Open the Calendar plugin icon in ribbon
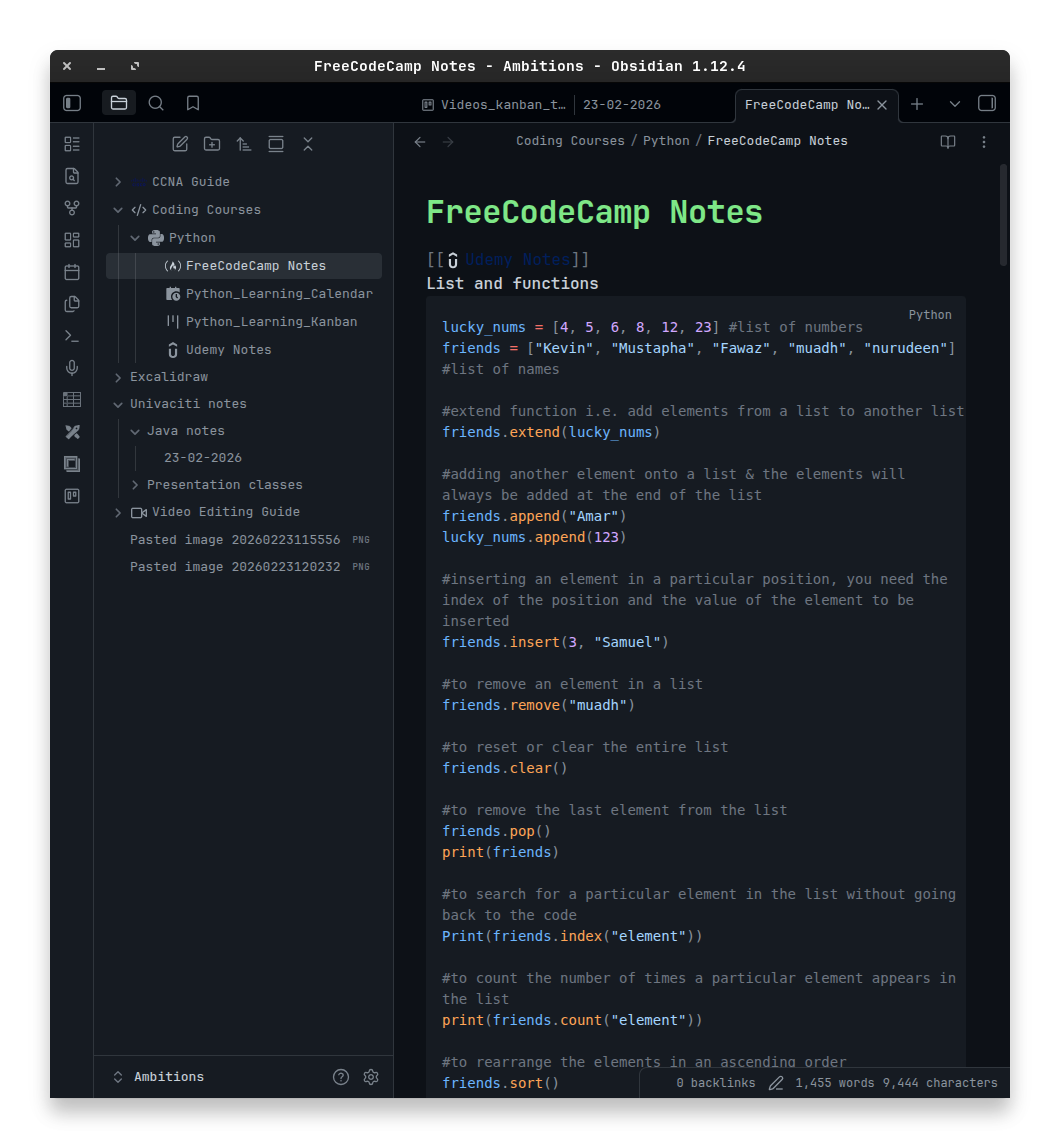Screen dimensions: 1060x1148 [x=71, y=271]
